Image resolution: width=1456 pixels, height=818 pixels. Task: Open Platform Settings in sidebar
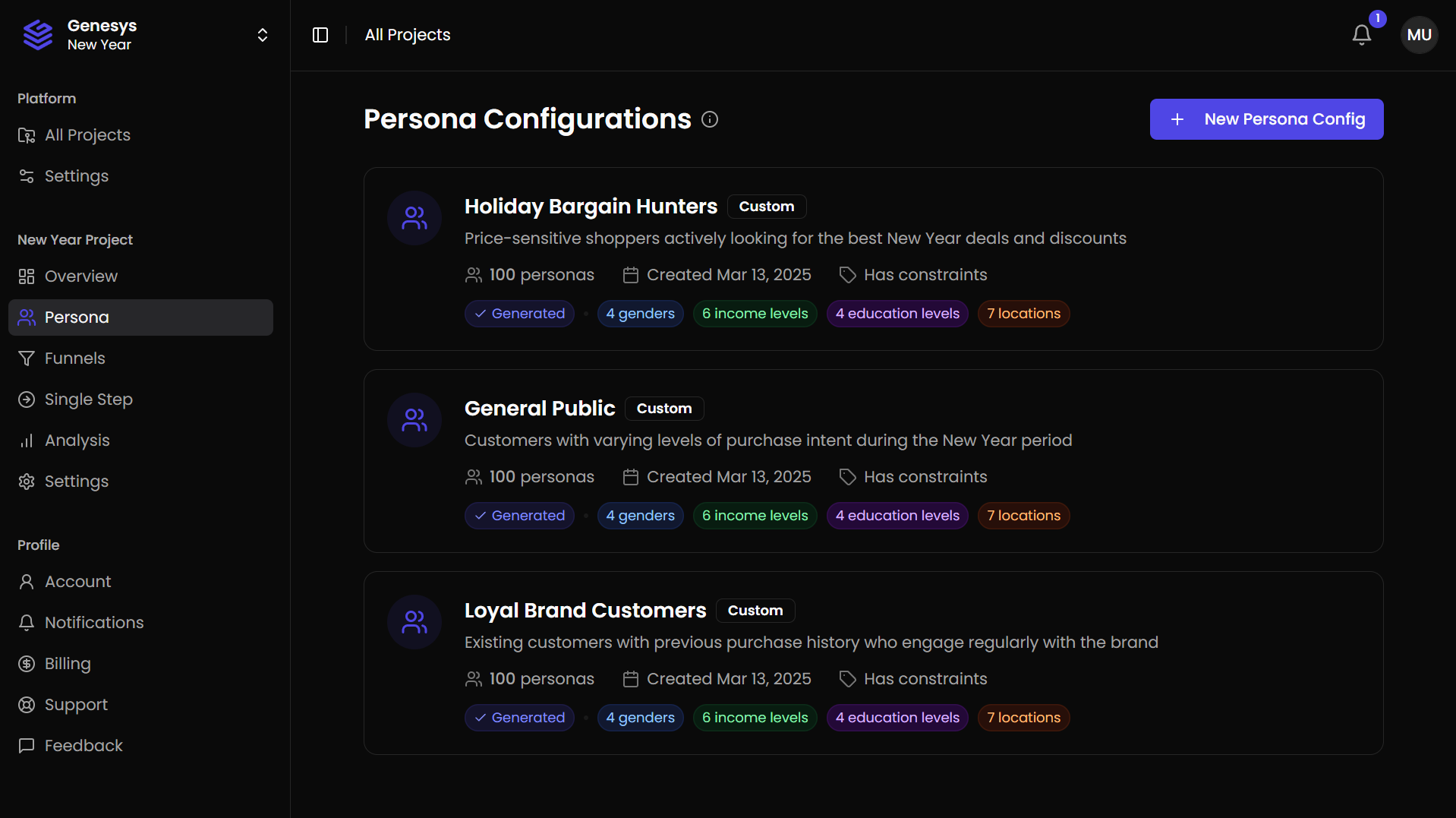click(x=140, y=176)
